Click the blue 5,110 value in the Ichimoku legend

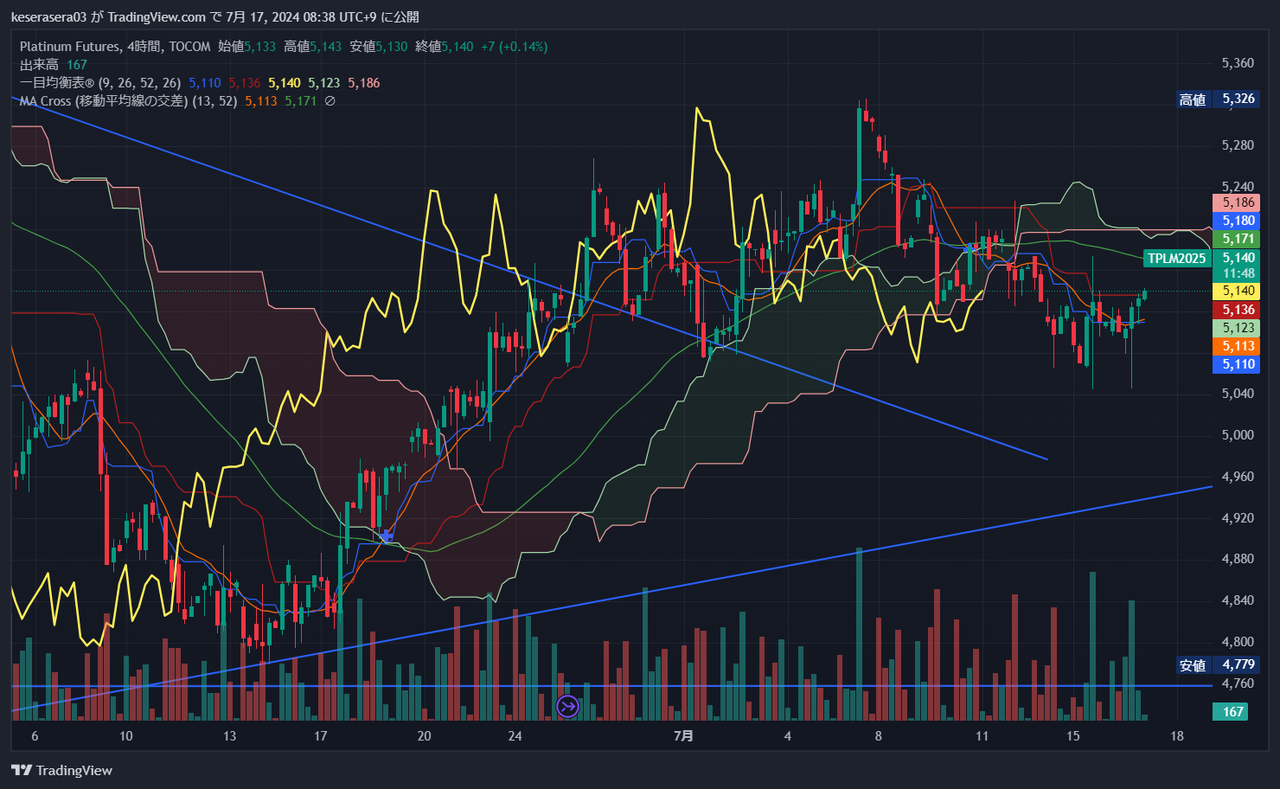205,83
